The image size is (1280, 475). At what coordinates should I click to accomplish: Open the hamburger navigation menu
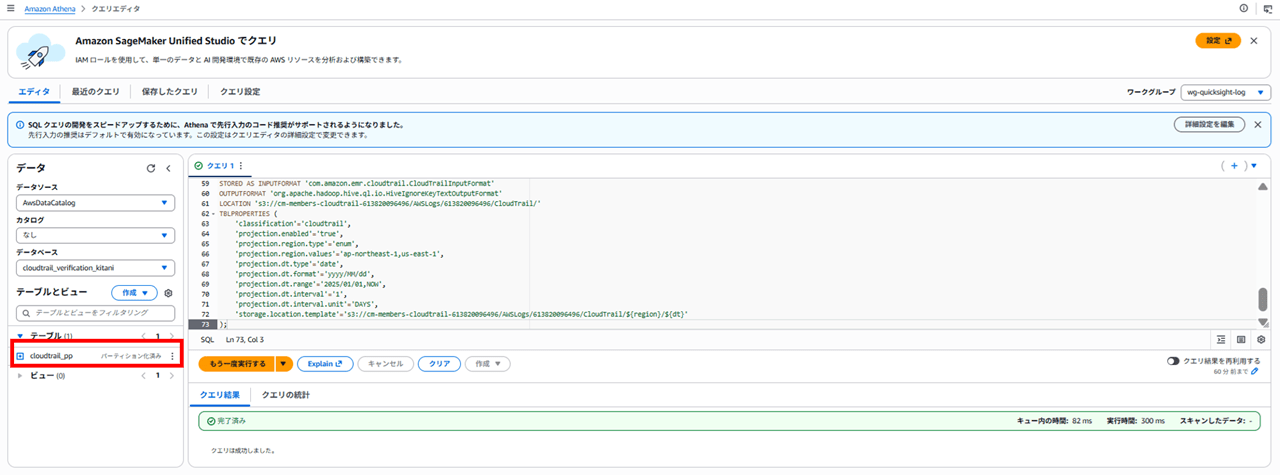pos(10,8)
